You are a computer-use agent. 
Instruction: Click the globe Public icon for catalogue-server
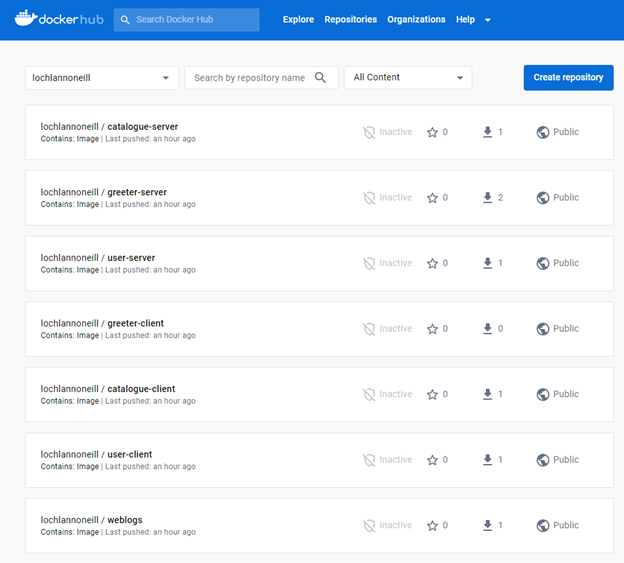tap(543, 132)
